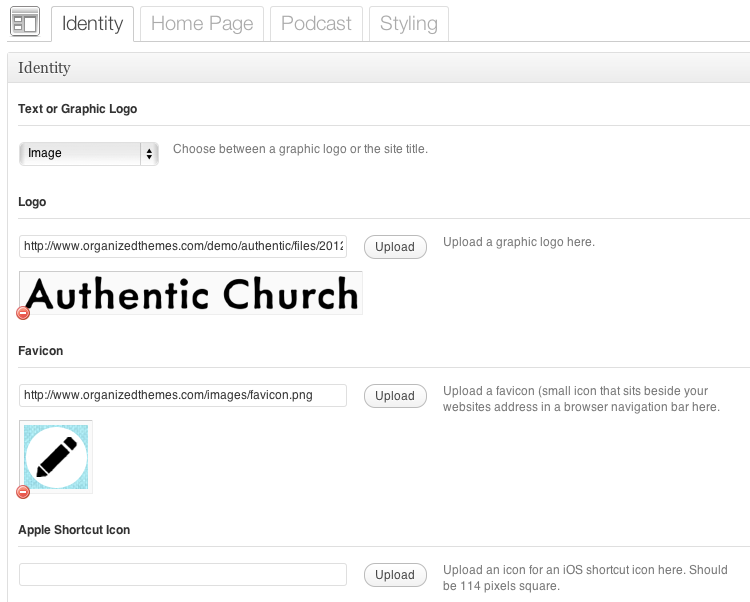This screenshot has width=750, height=602.
Task: Open the Image logo type dropdown
Action: pyautogui.click(x=89, y=153)
